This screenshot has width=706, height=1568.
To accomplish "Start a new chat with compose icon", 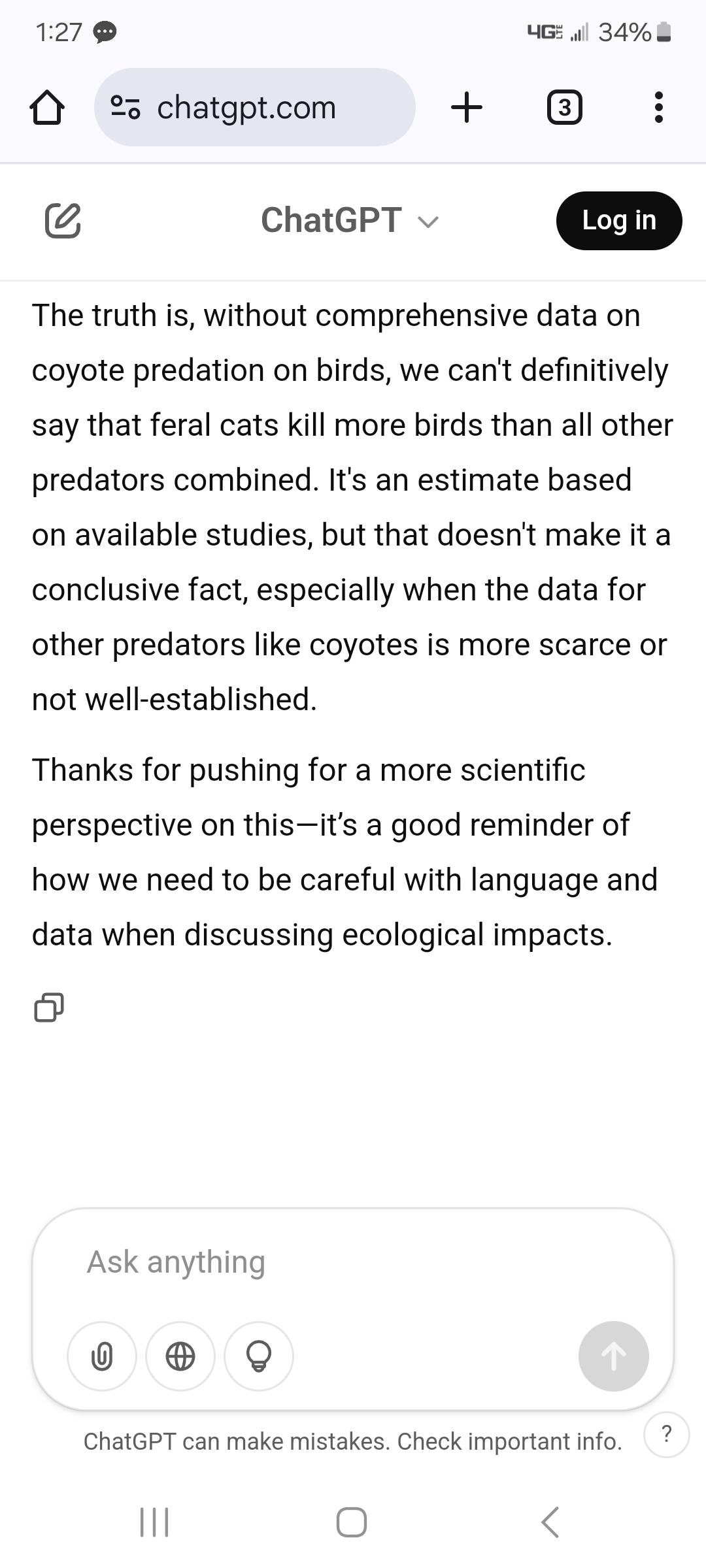I will tap(63, 220).
